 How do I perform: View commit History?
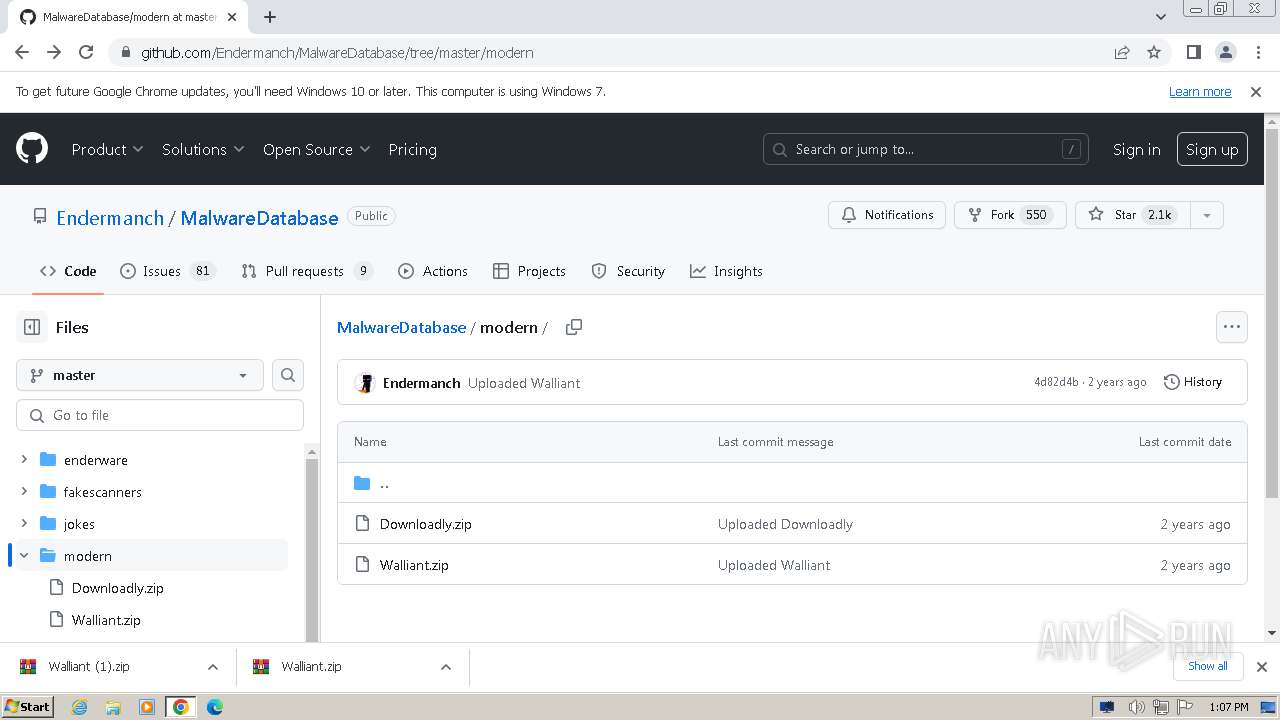point(1193,382)
